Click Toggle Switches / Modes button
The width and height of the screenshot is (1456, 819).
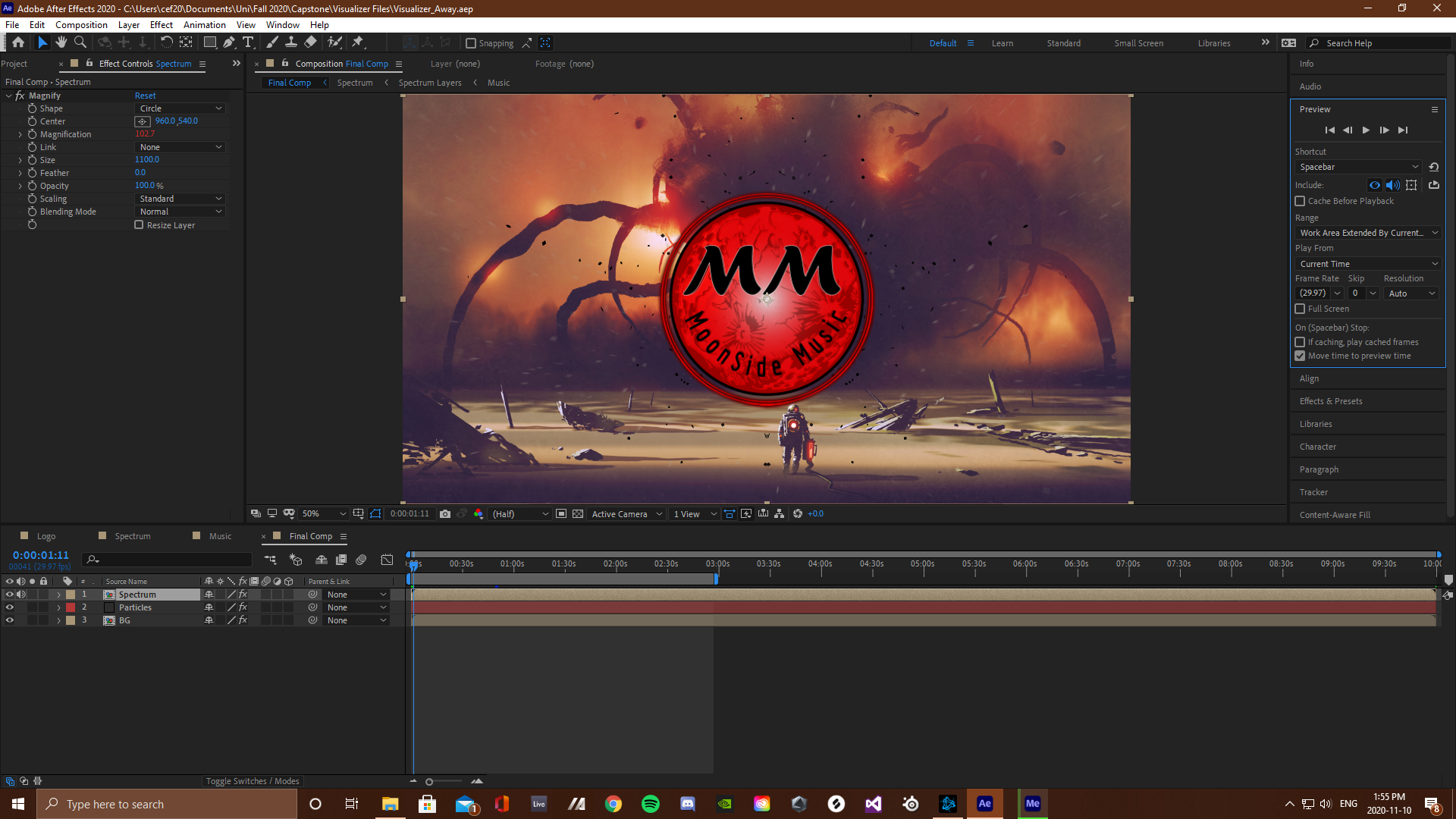point(253,781)
